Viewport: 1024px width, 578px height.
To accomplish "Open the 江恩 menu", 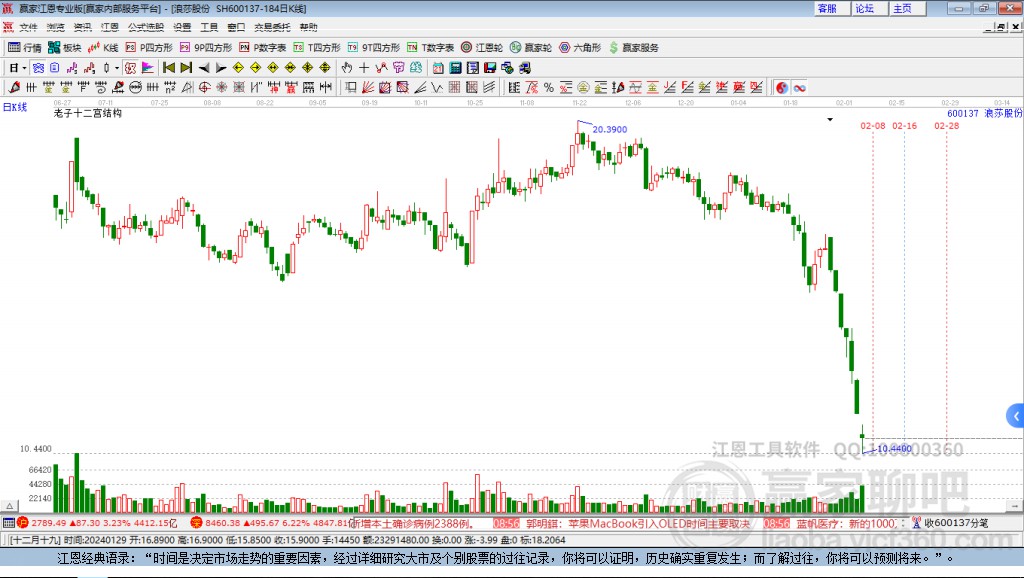I will pyautogui.click(x=110, y=27).
